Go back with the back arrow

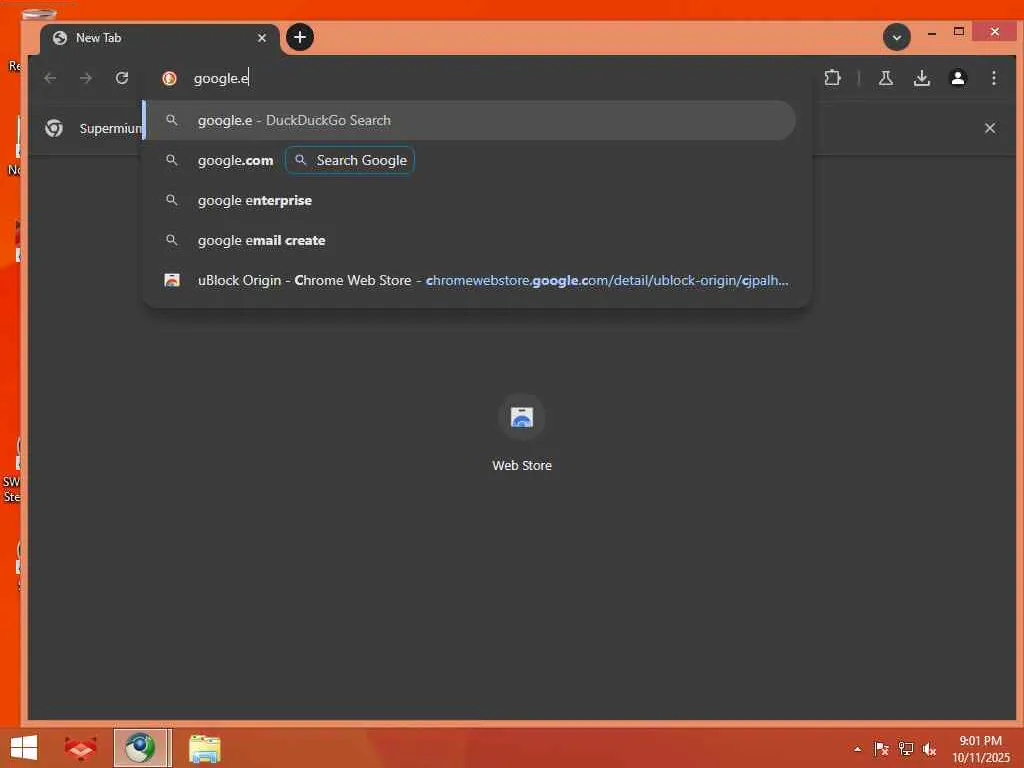(50, 78)
